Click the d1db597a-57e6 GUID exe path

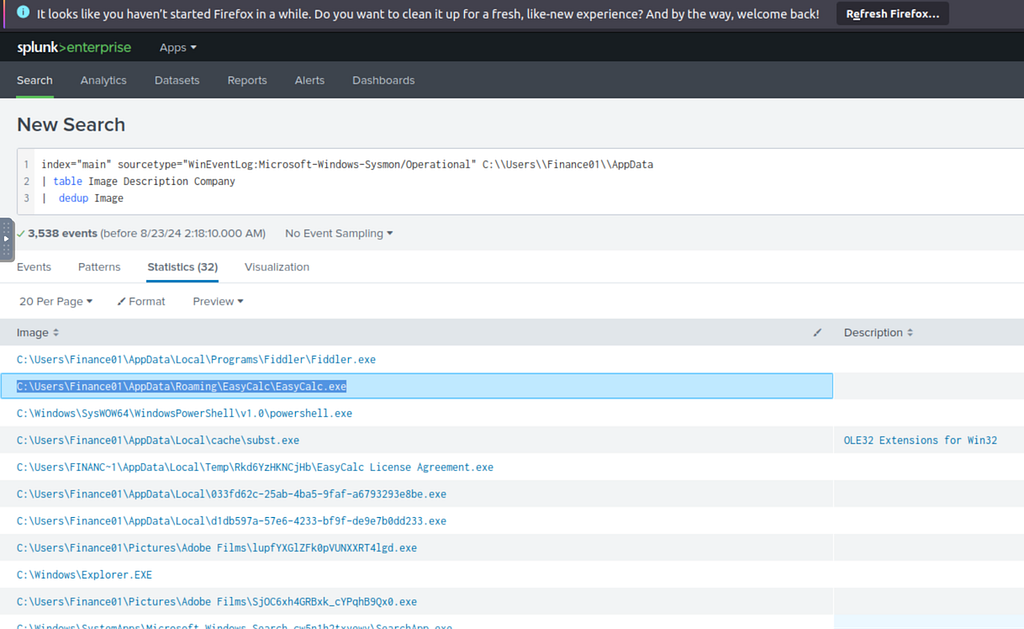(x=231, y=521)
